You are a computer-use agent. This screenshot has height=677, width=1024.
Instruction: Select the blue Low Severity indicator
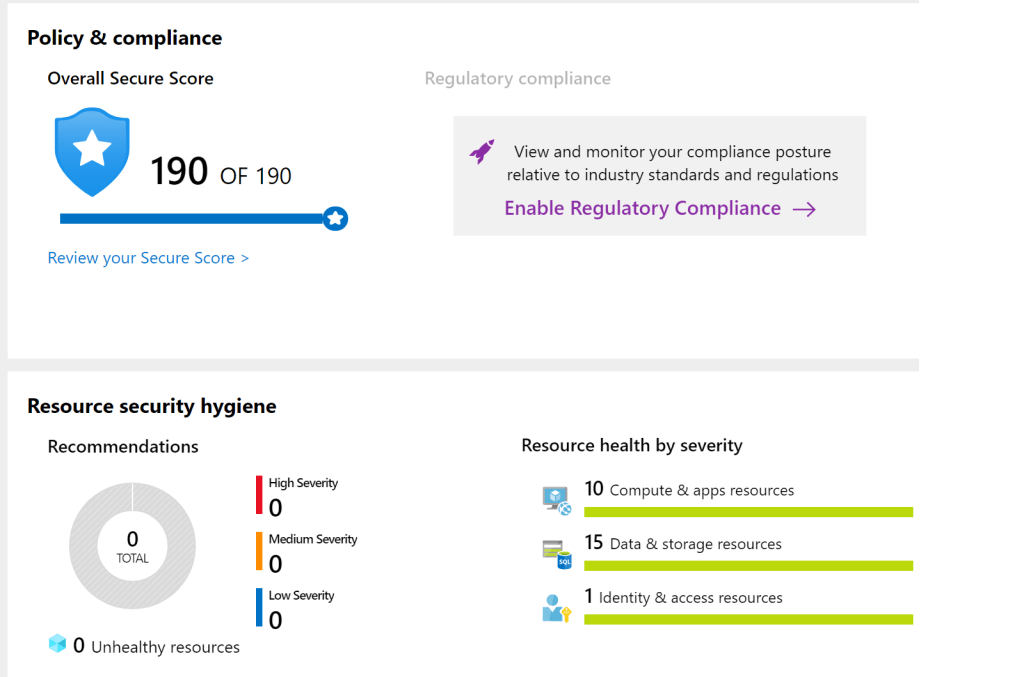click(x=259, y=607)
